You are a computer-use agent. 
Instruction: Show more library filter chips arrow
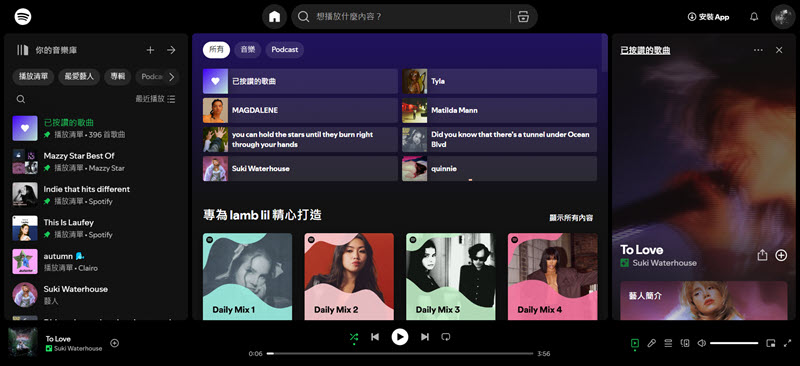click(x=171, y=77)
